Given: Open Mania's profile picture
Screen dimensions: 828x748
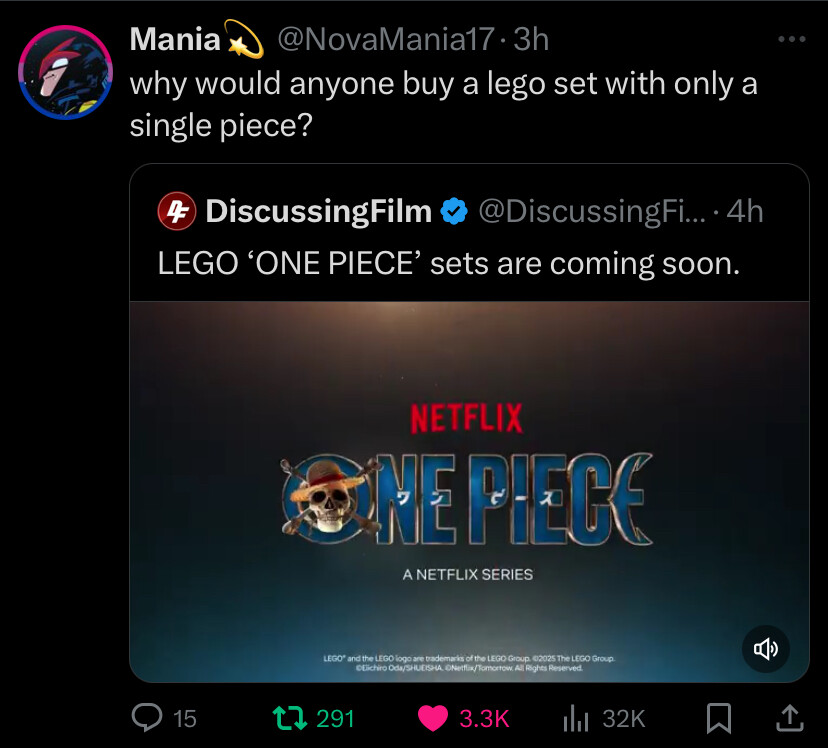Looking at the screenshot, I should tap(66, 73).
